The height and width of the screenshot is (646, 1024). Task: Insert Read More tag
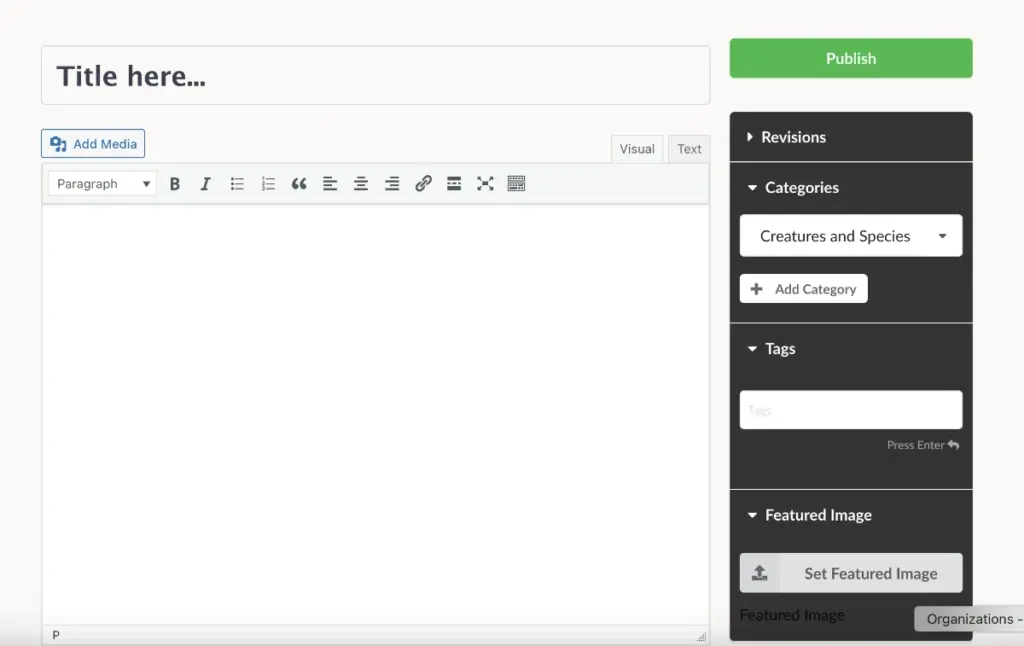point(454,184)
